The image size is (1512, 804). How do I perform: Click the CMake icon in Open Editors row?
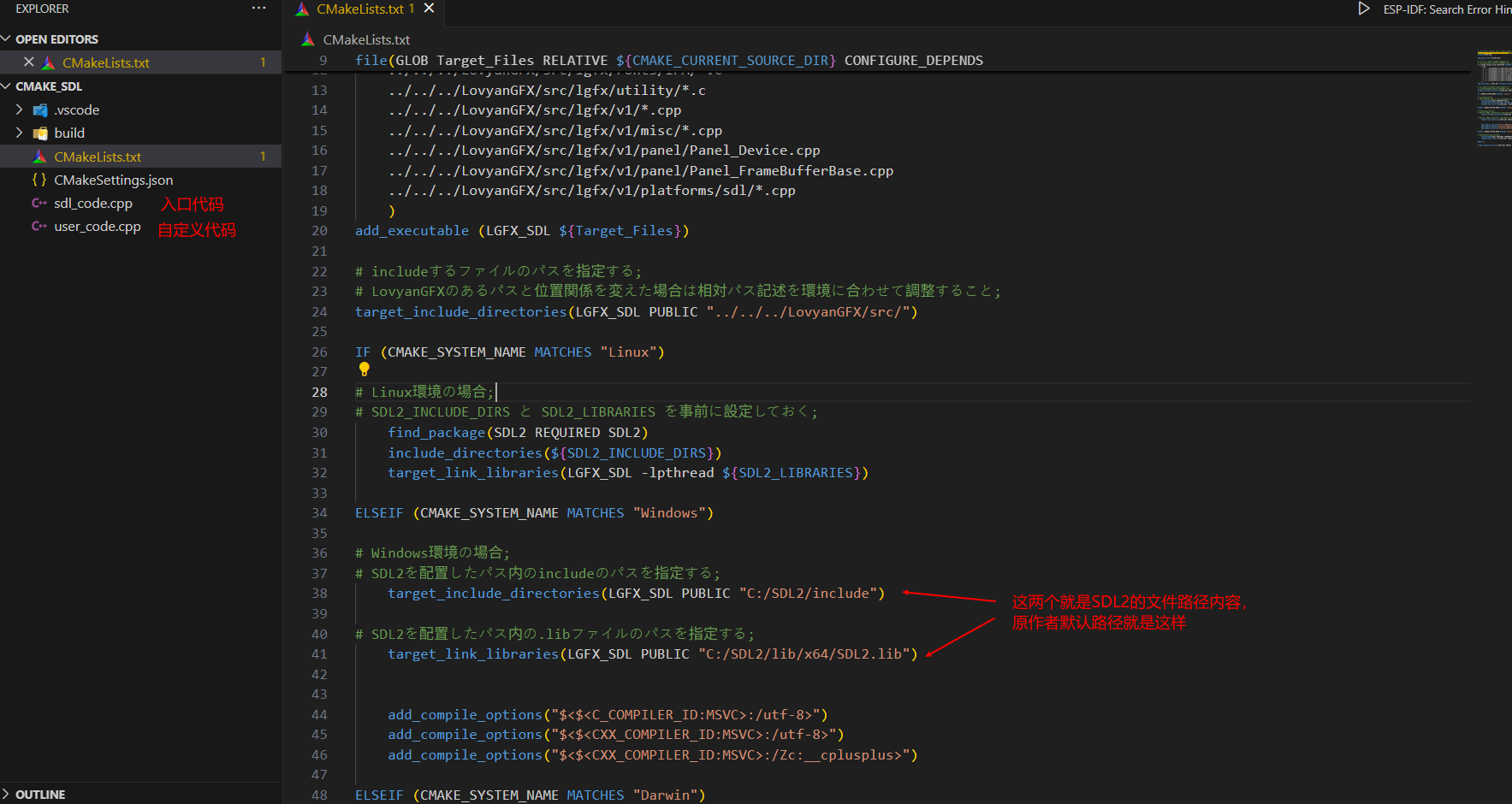[x=49, y=62]
